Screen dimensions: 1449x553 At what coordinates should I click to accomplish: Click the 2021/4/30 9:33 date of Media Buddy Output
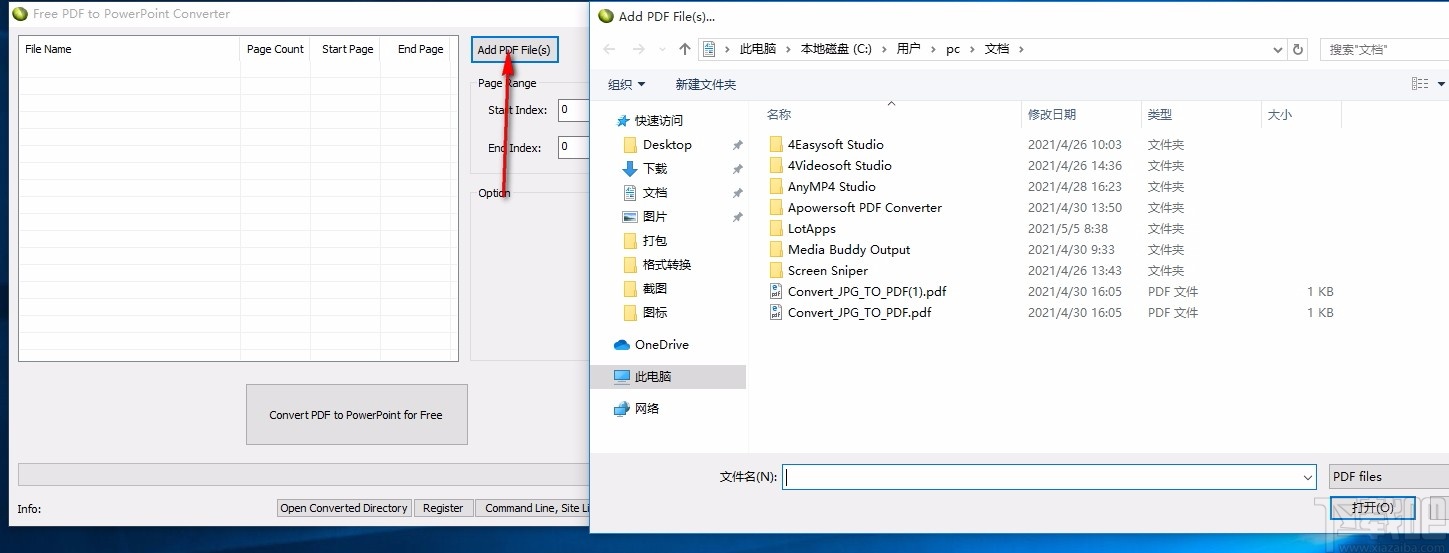(1071, 250)
